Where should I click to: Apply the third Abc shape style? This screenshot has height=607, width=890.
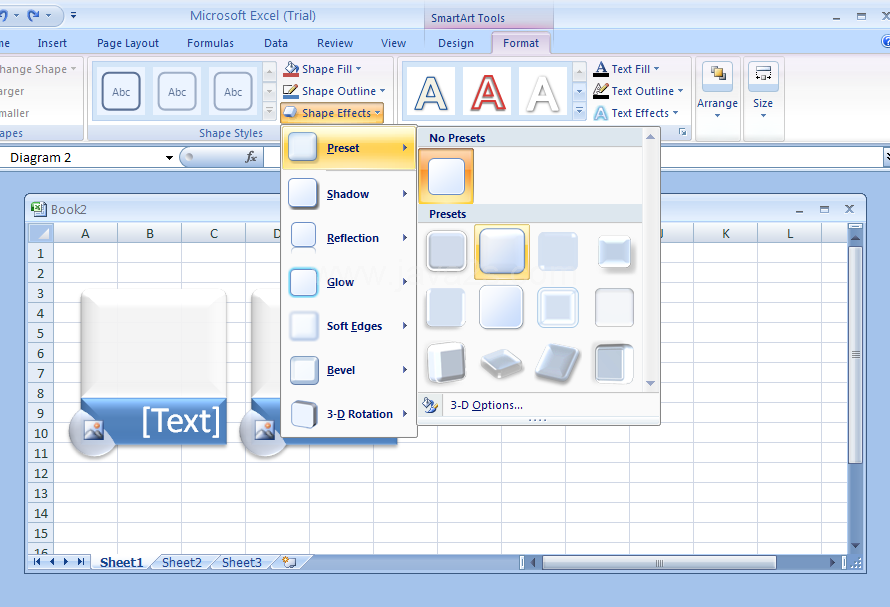[x=233, y=91]
